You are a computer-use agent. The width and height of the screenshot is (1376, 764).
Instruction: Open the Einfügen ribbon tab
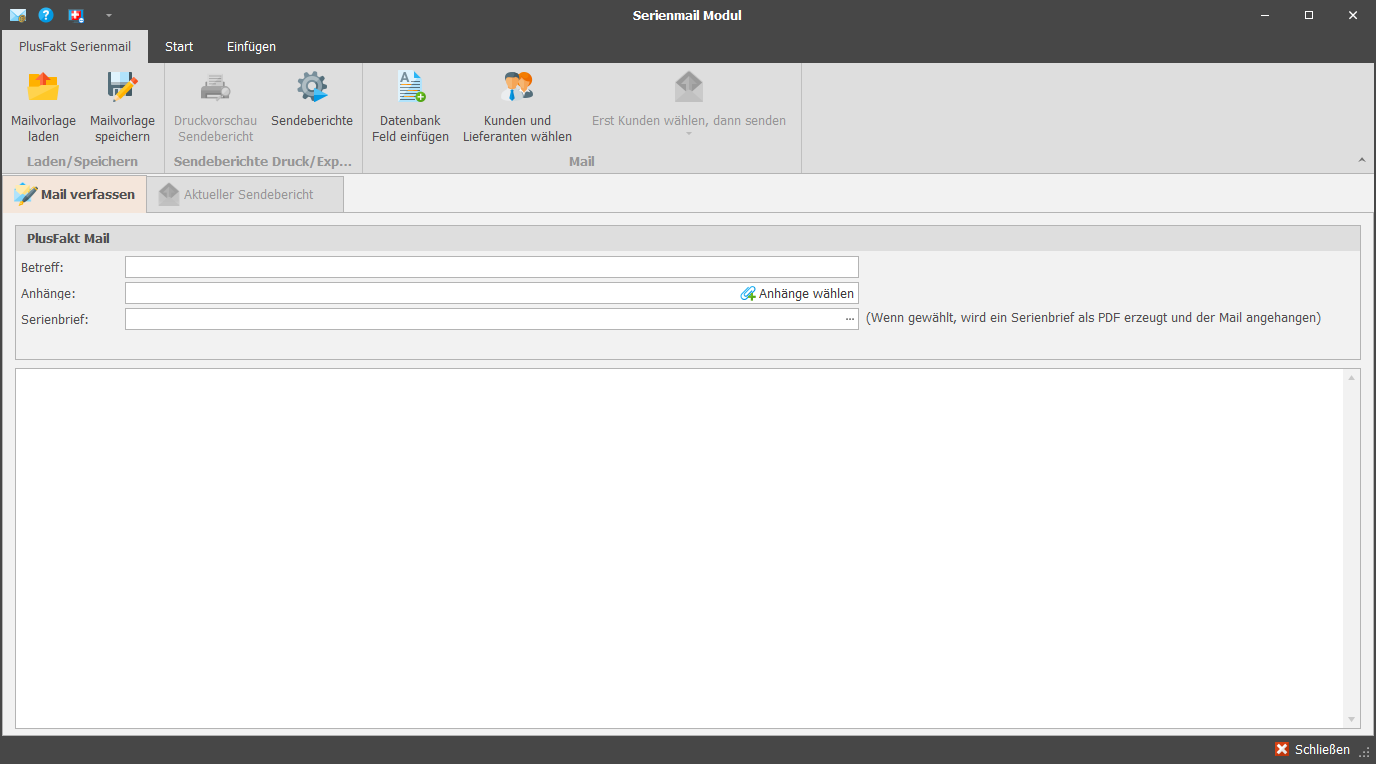(251, 47)
